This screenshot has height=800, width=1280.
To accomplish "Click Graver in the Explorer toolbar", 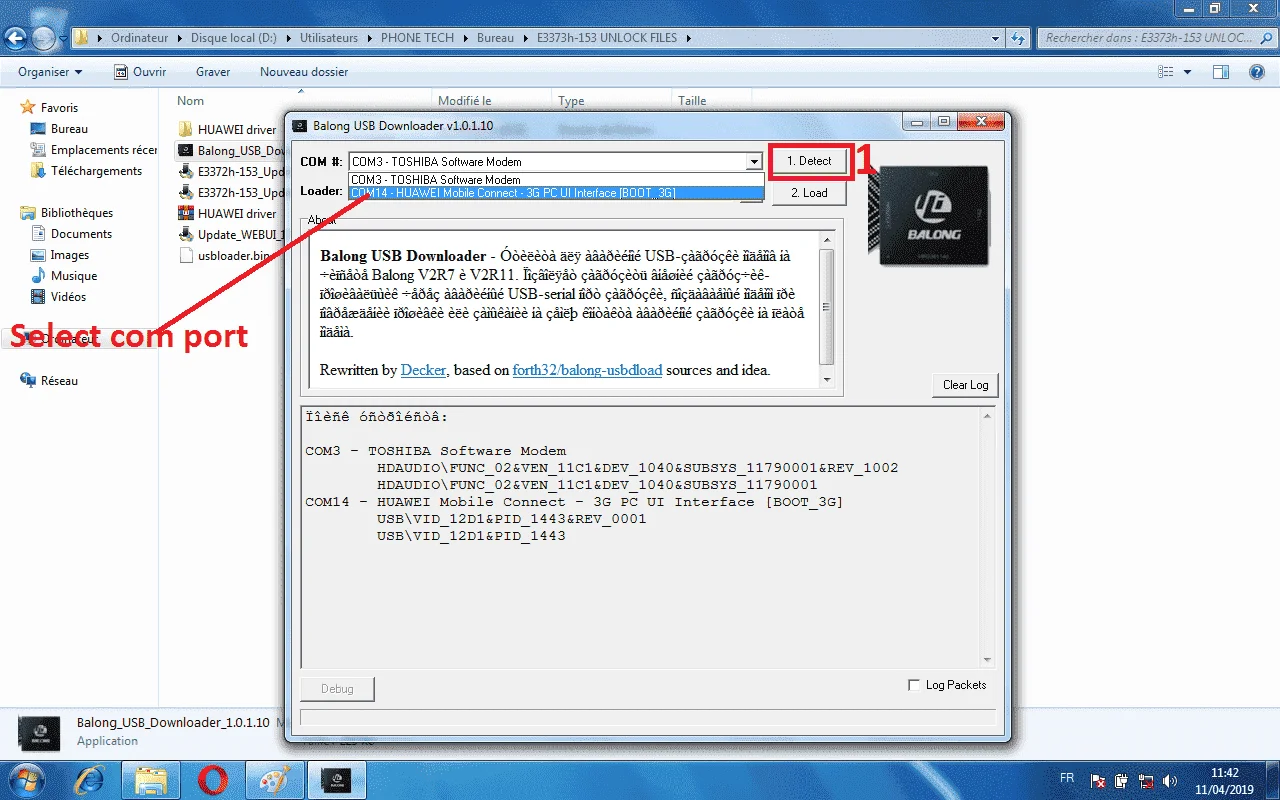I will (x=213, y=72).
